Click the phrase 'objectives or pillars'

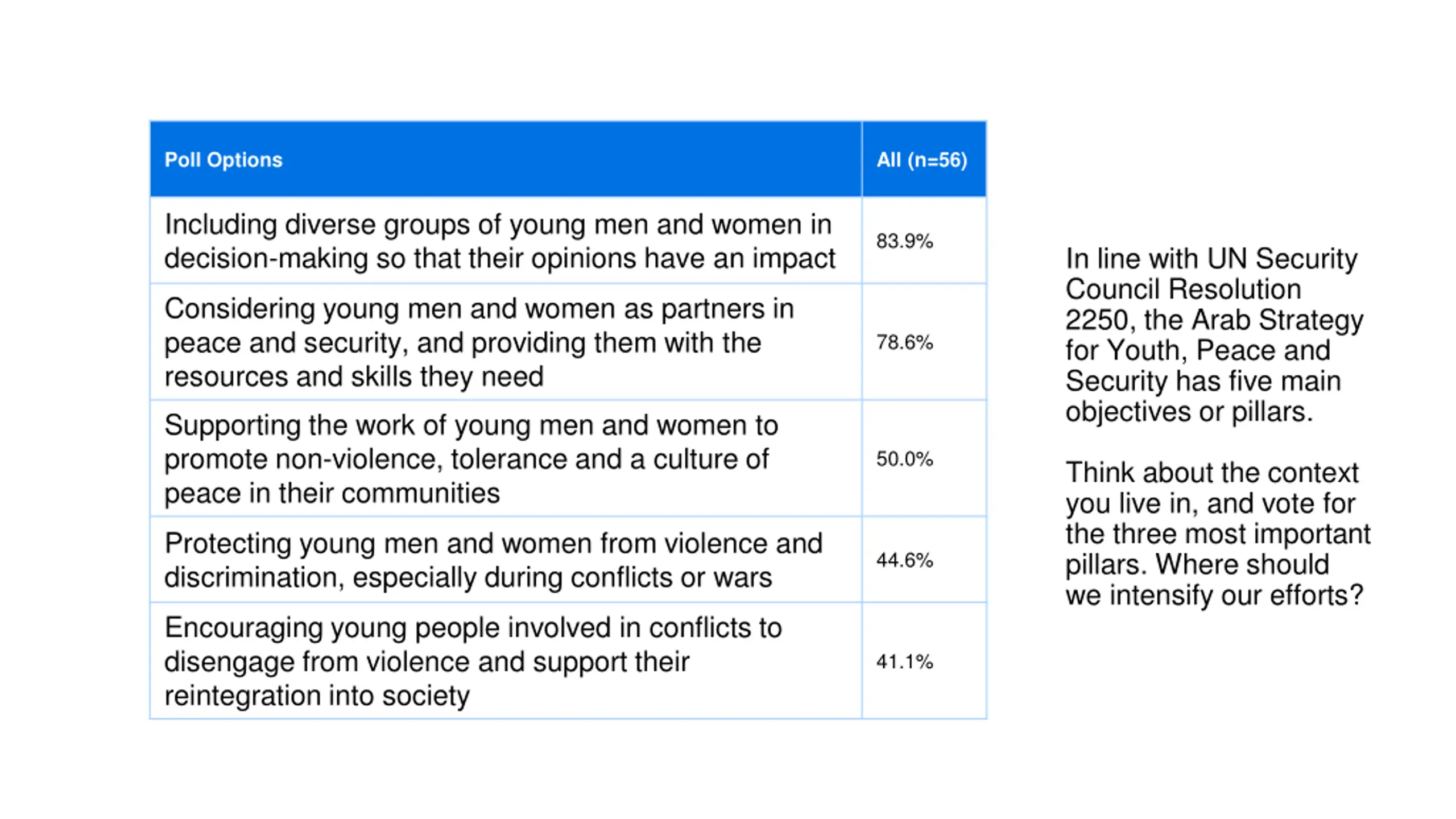[1189, 411]
